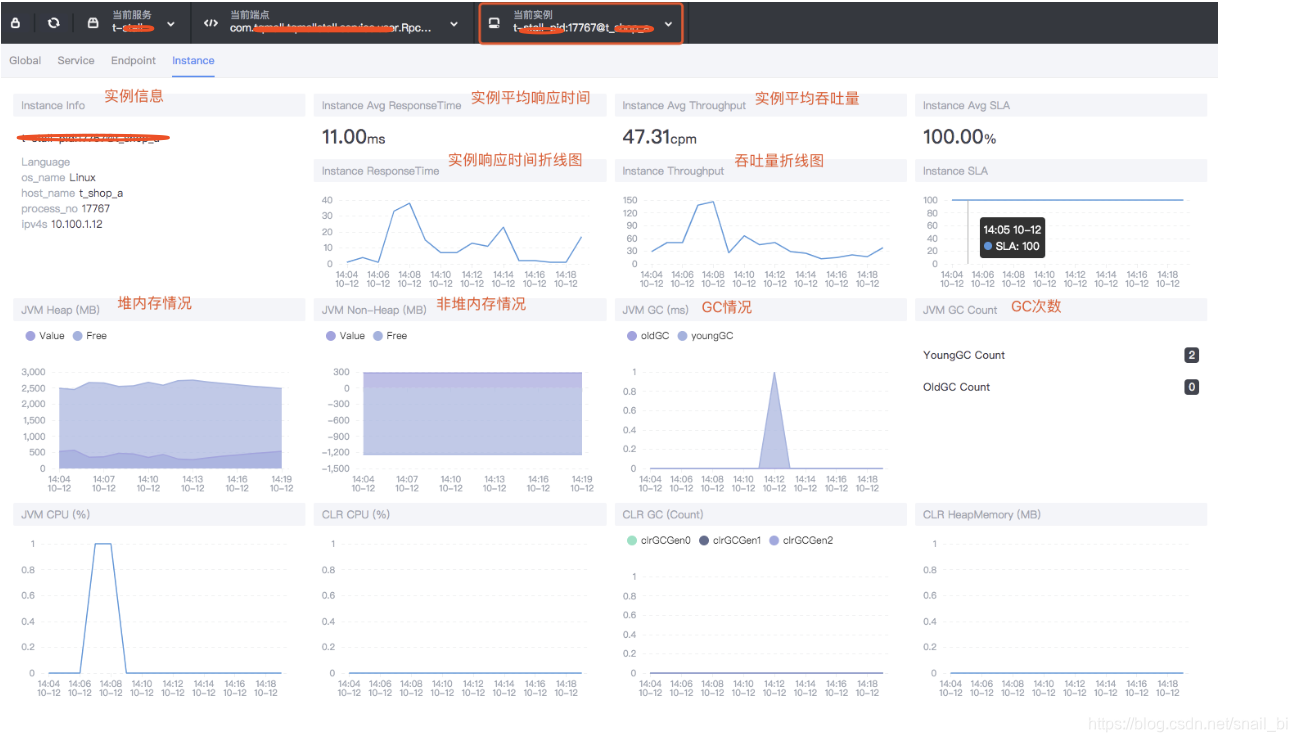Open the 当前端点 endpoint selector dropdown

(330, 23)
